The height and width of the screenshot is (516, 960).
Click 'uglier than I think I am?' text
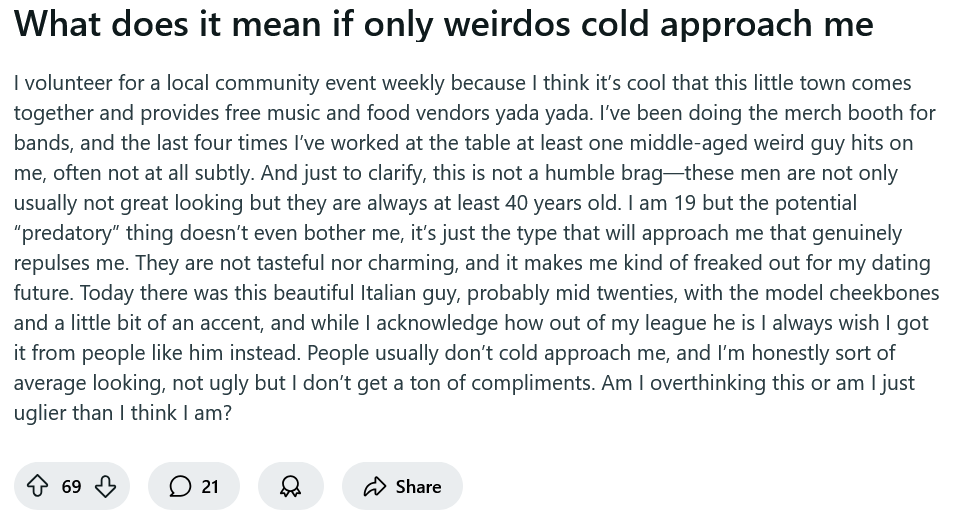(x=122, y=413)
